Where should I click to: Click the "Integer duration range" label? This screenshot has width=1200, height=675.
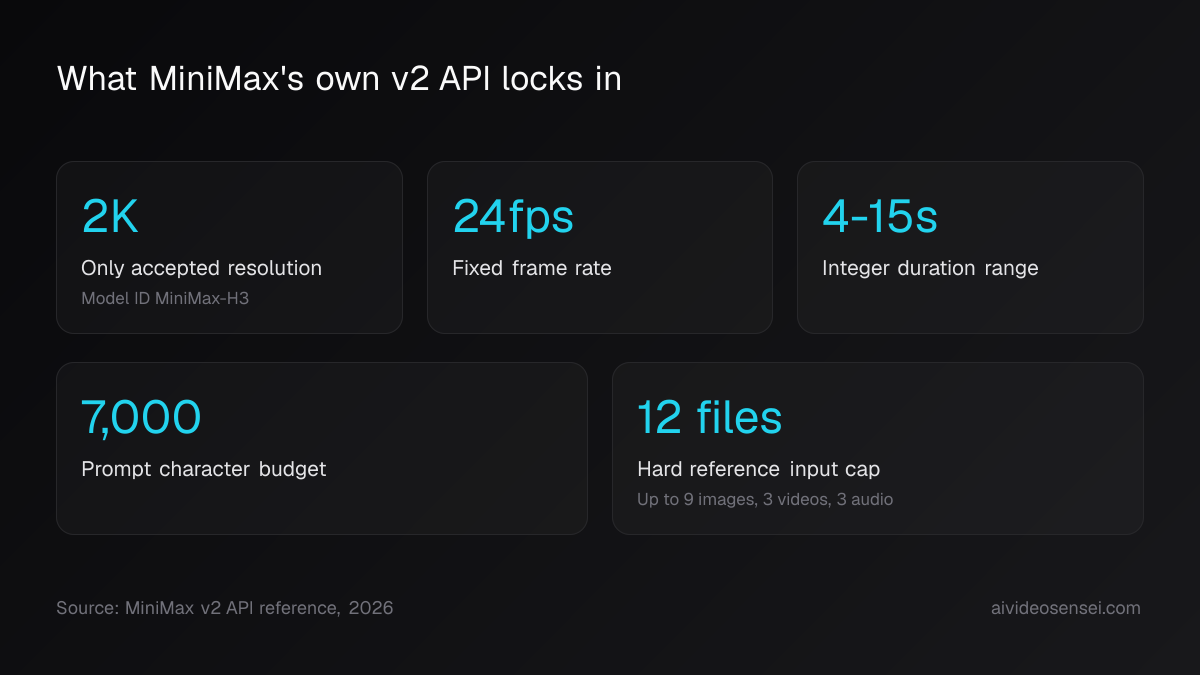(x=930, y=268)
